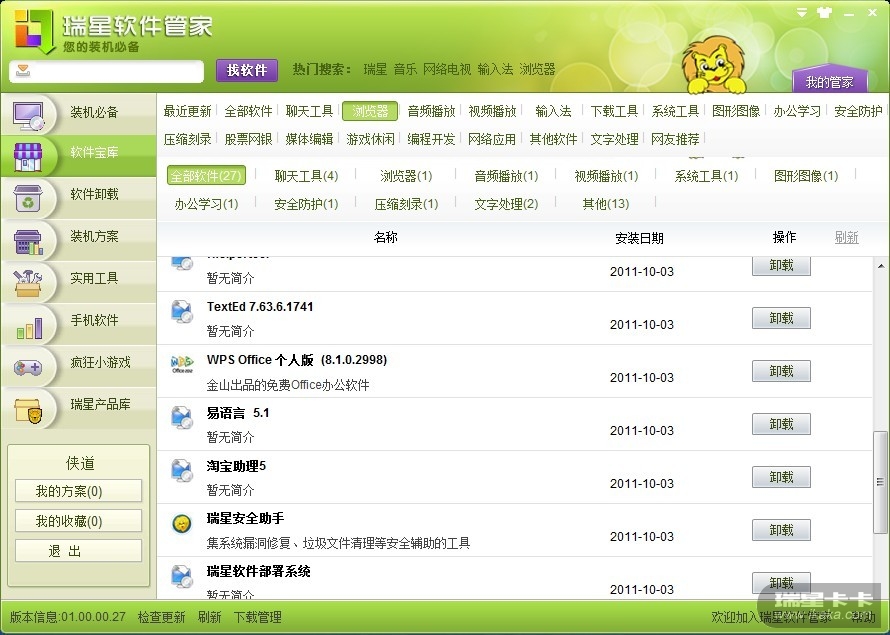Select 输入法 category tab

click(553, 111)
